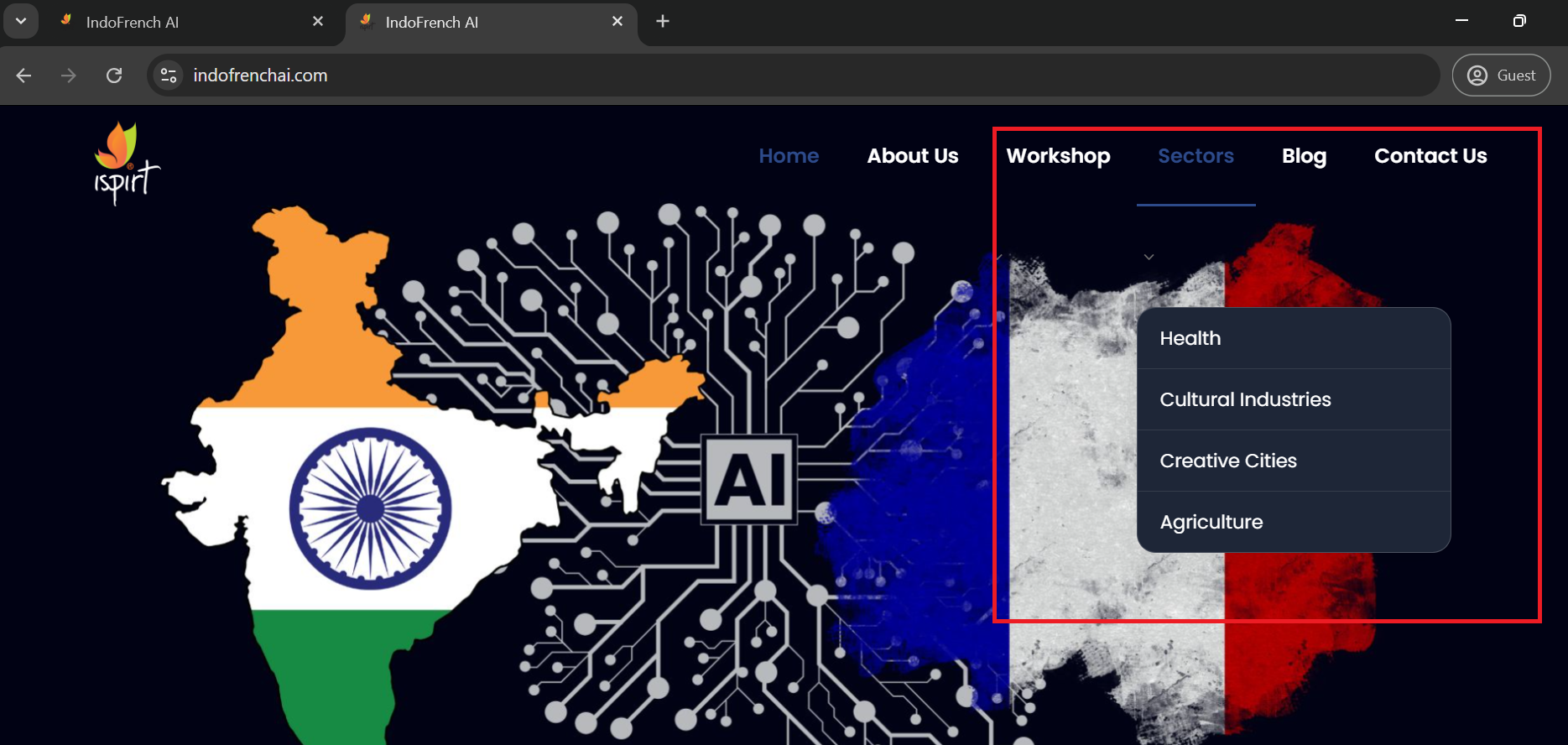Reload the page with the refresh icon
Screen dimensions: 1568x745
pos(114,76)
